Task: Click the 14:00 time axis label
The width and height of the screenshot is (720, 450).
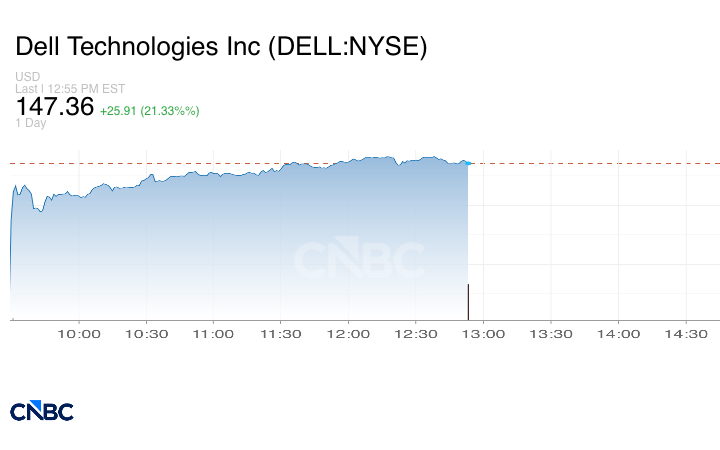Action: click(618, 334)
